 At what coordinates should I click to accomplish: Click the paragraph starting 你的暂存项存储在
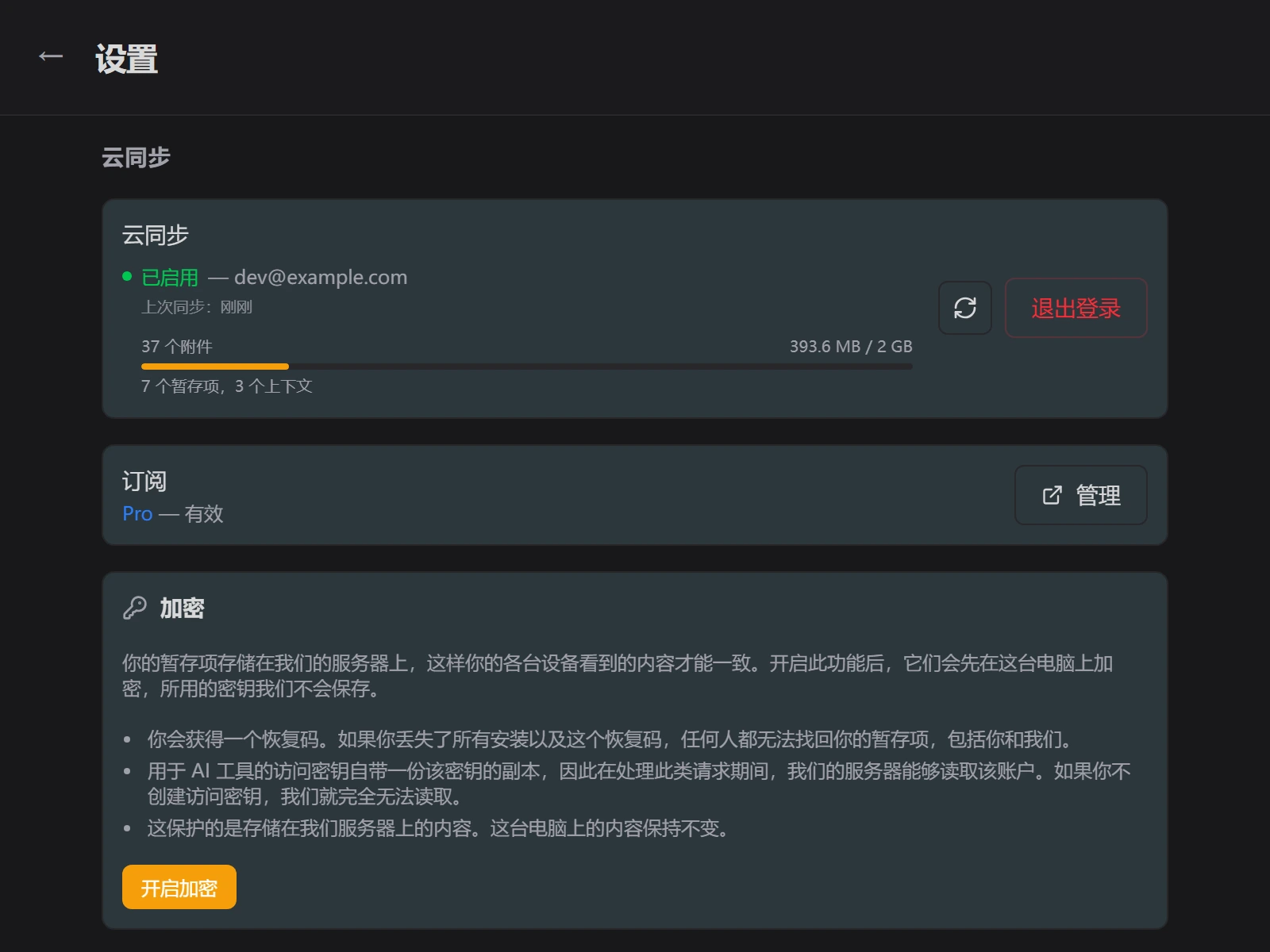click(618, 676)
